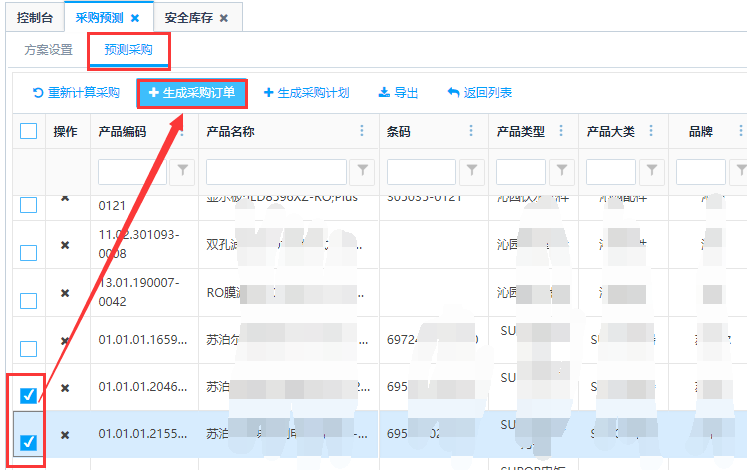
Task: Switch to the 方案设置 tab
Action: pyautogui.click(x=49, y=50)
